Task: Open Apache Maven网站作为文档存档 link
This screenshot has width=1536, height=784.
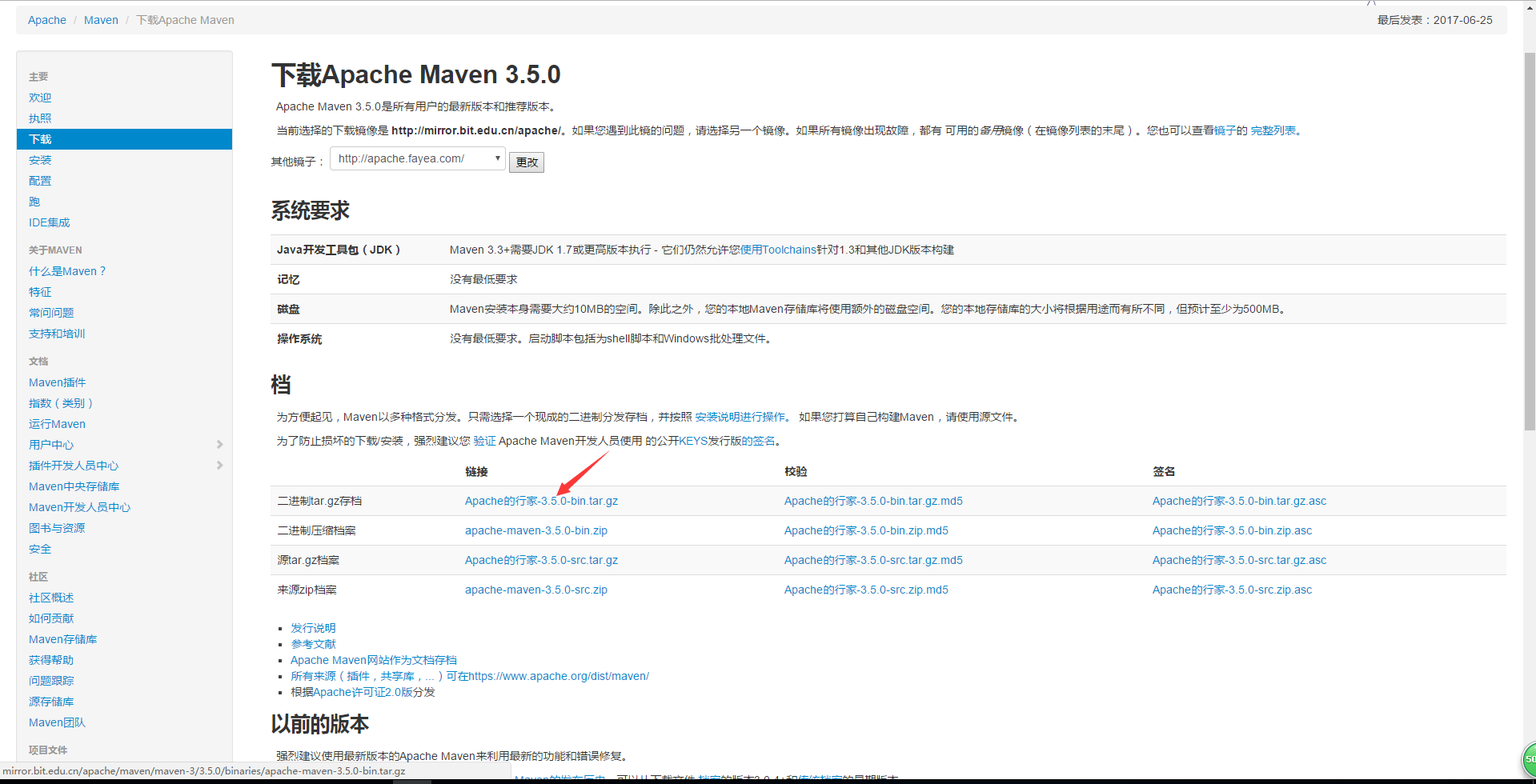Action: (x=374, y=660)
